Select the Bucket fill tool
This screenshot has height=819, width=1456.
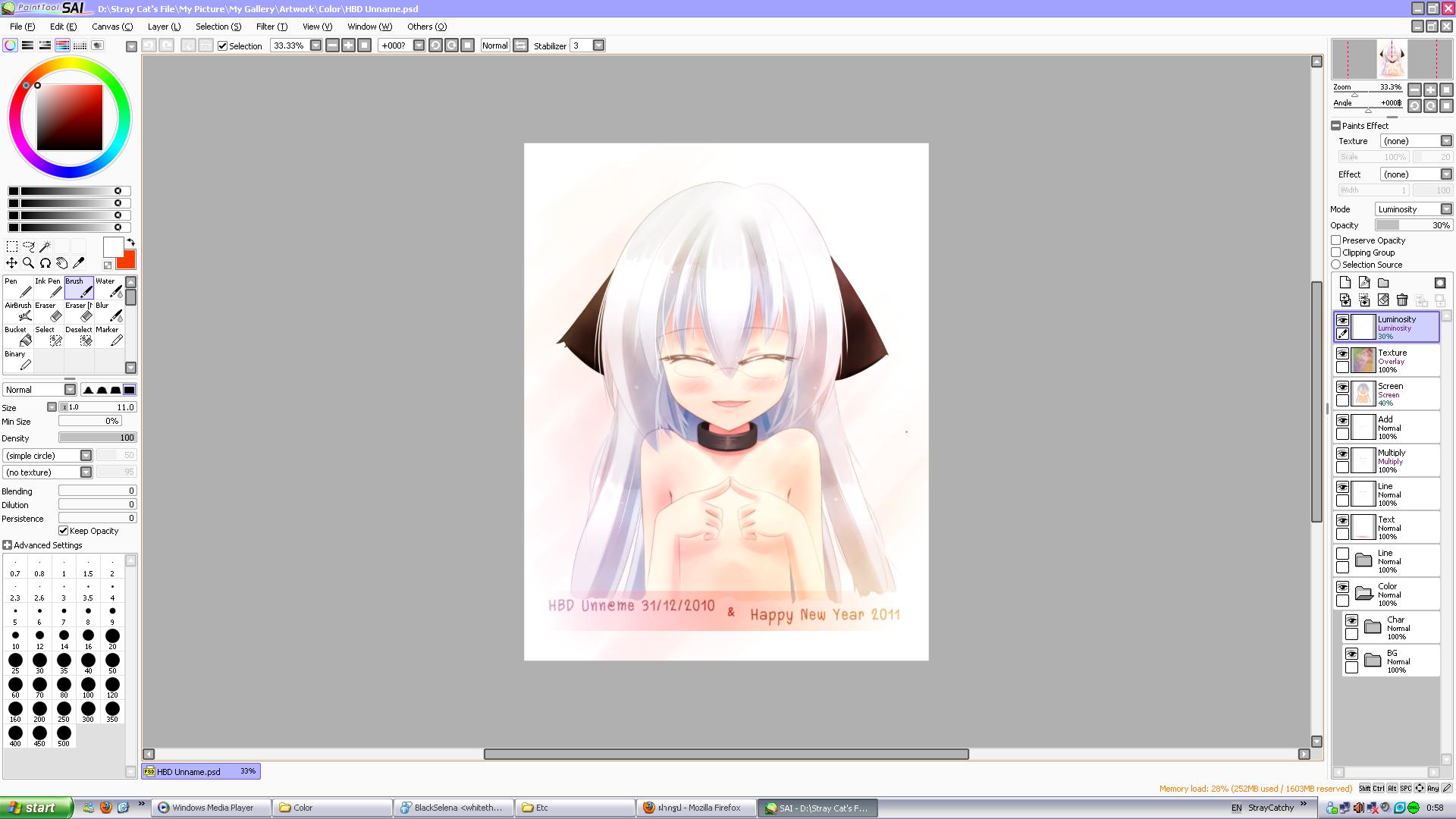pos(17,337)
